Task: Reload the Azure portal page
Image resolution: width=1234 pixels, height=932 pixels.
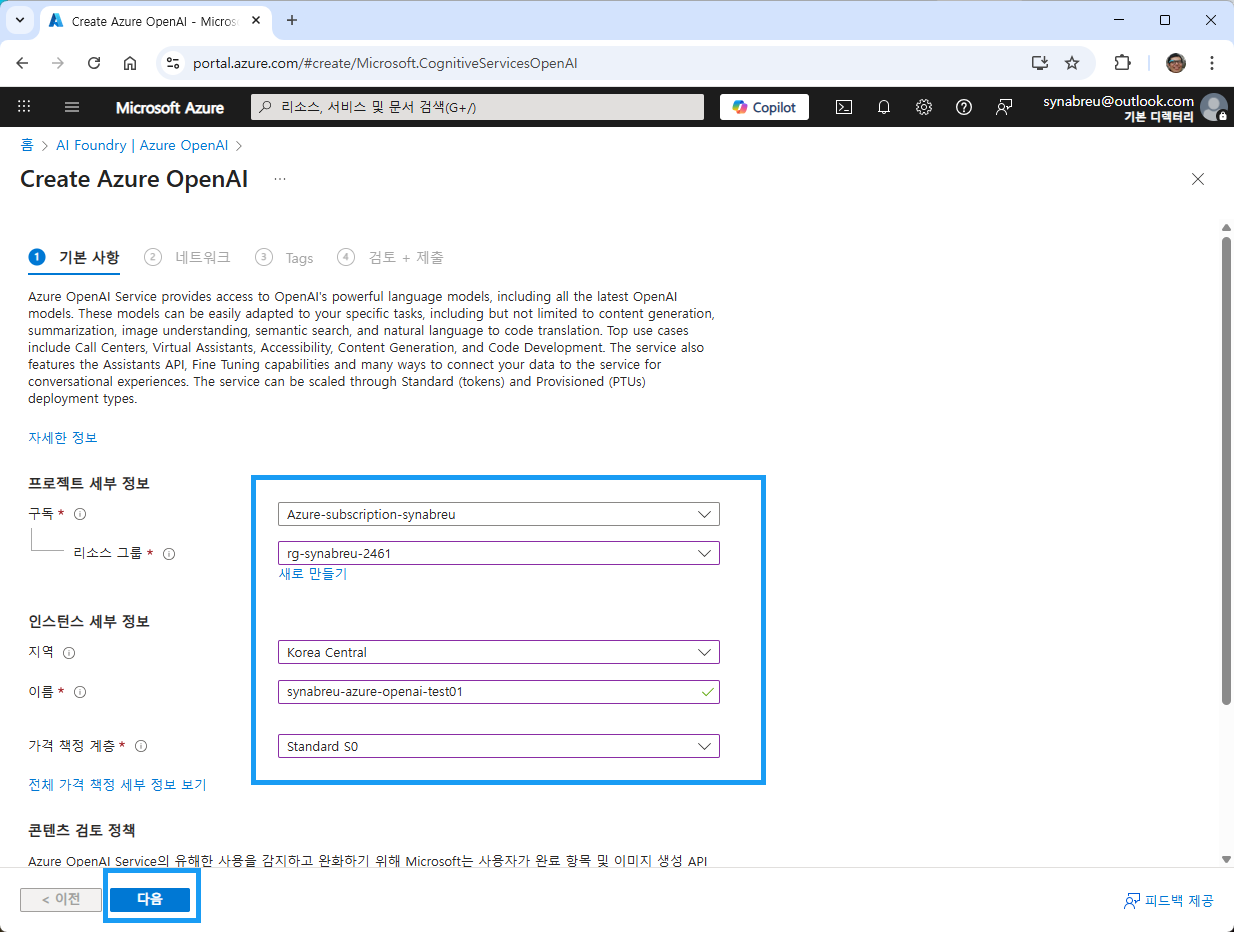Action: [94, 63]
